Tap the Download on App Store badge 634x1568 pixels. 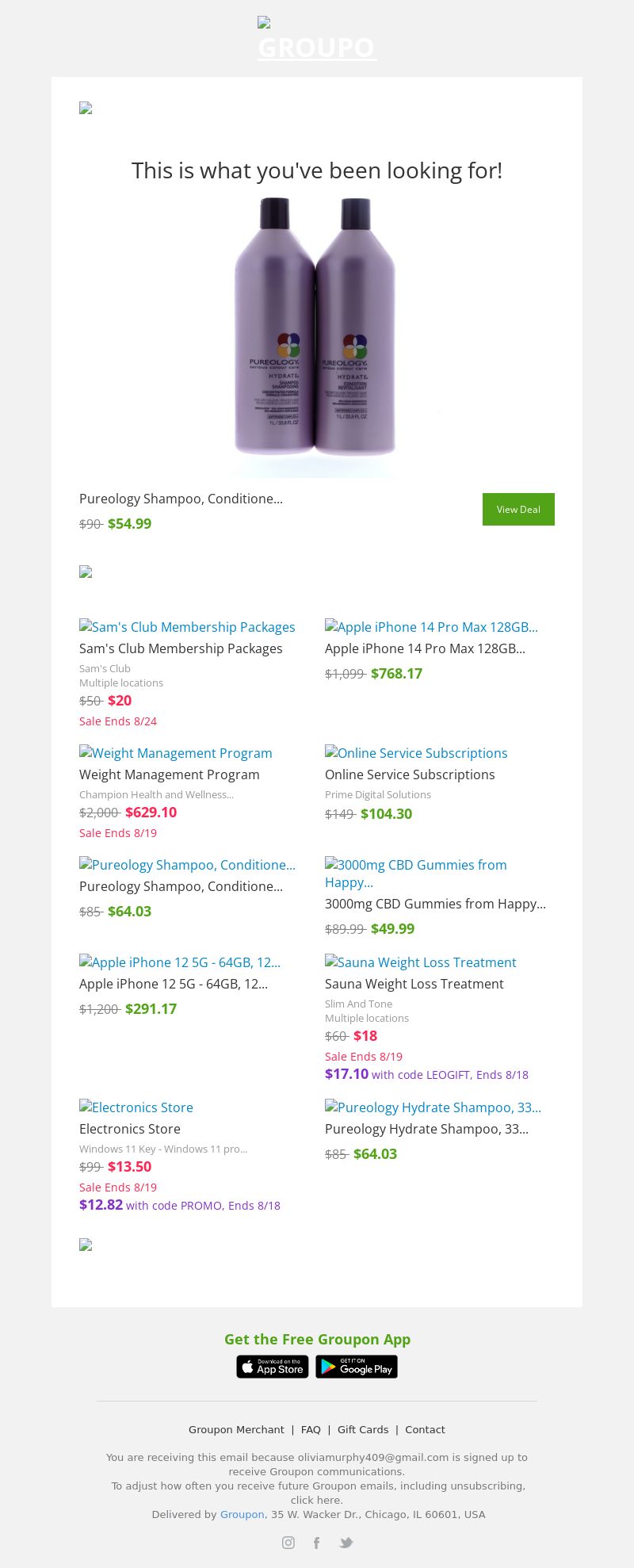273,1367
